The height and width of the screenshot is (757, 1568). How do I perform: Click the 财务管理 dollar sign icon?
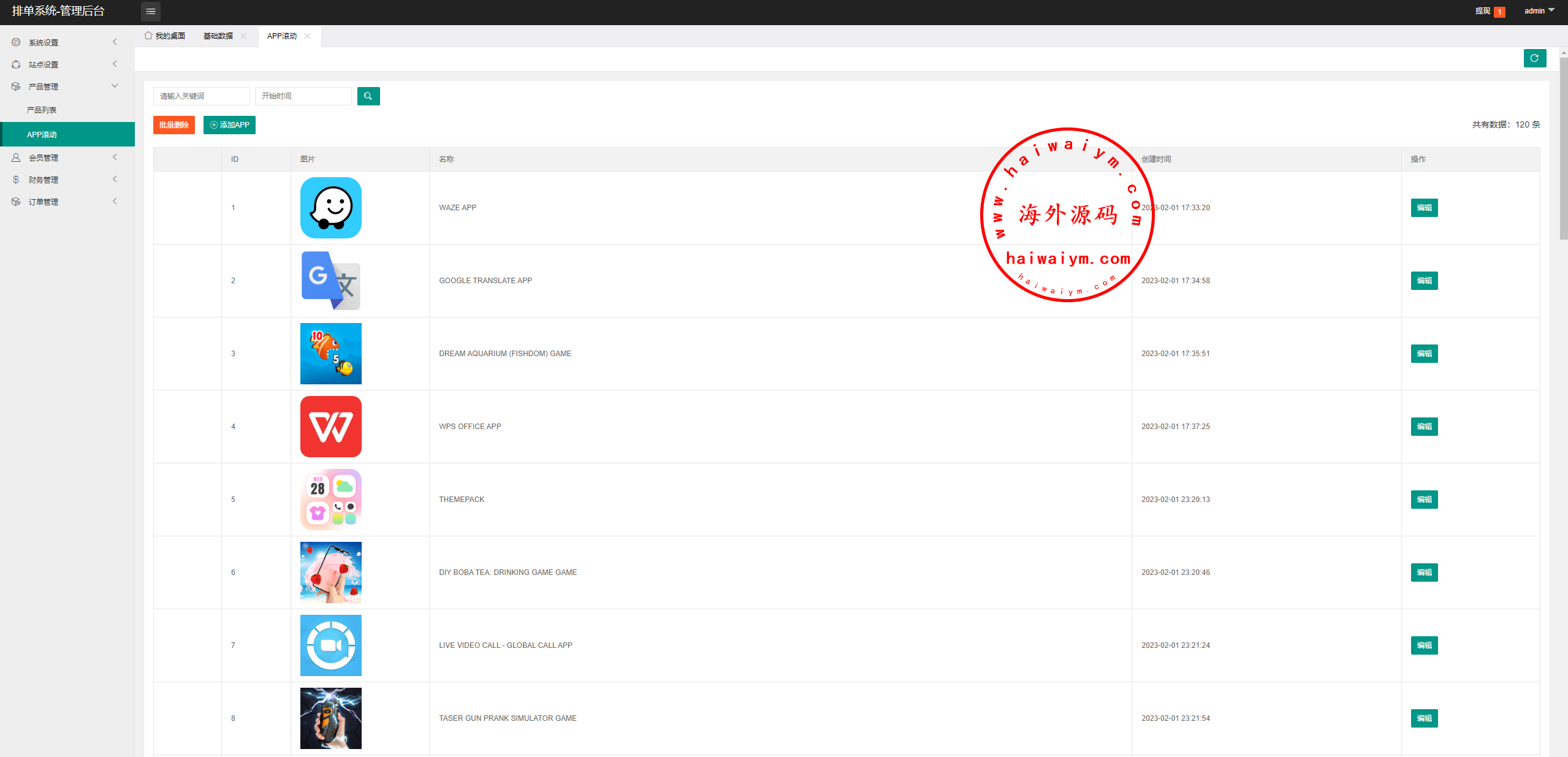16,180
